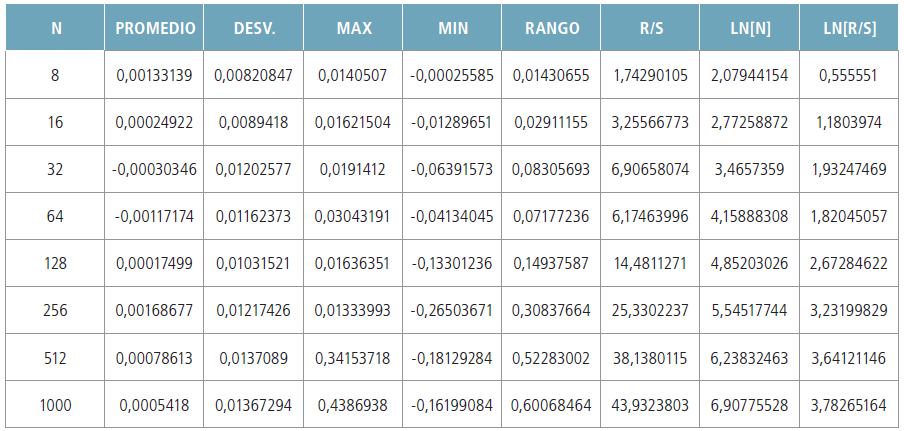Select the DESV. column header
Screen dimensions: 904x431
coord(254,28)
